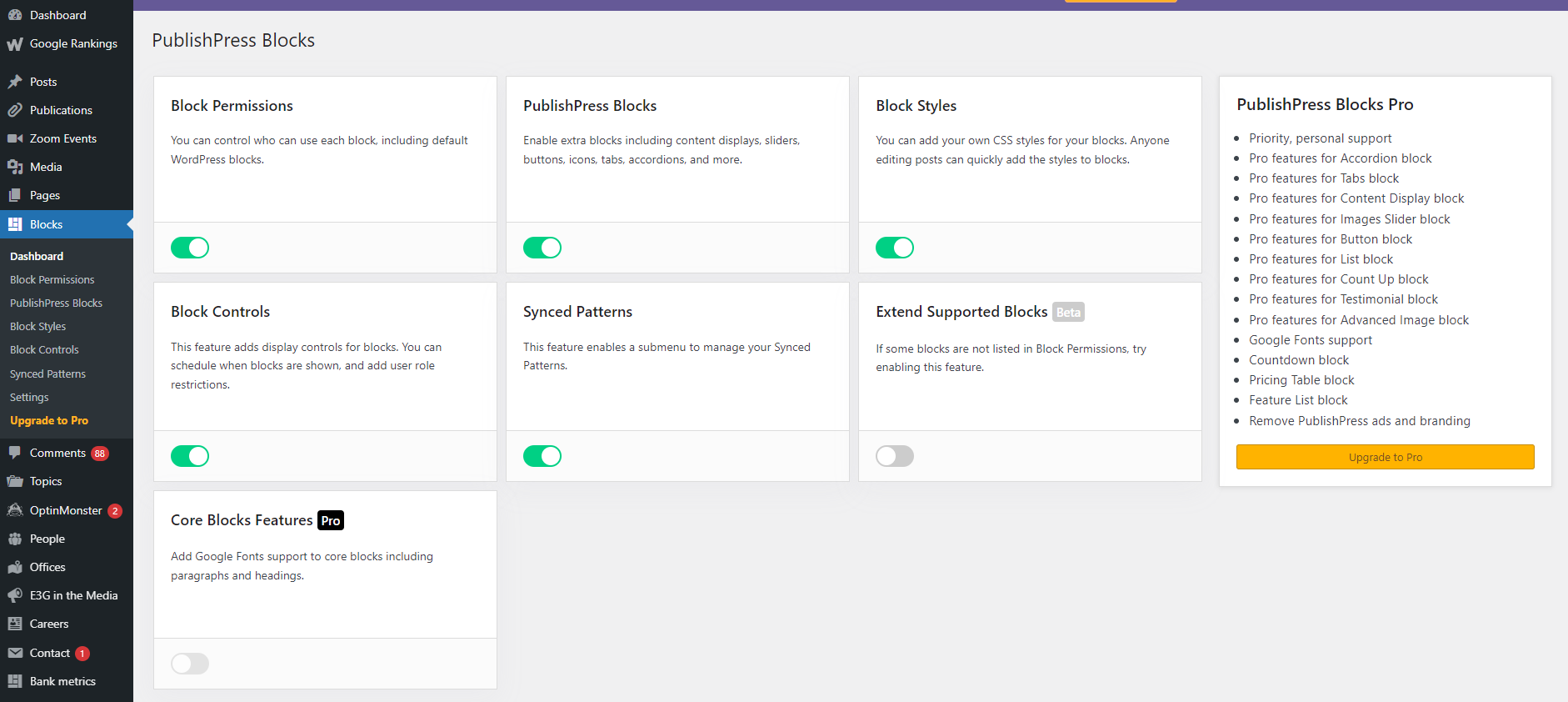Click the Comments speech bubble icon

15,453
